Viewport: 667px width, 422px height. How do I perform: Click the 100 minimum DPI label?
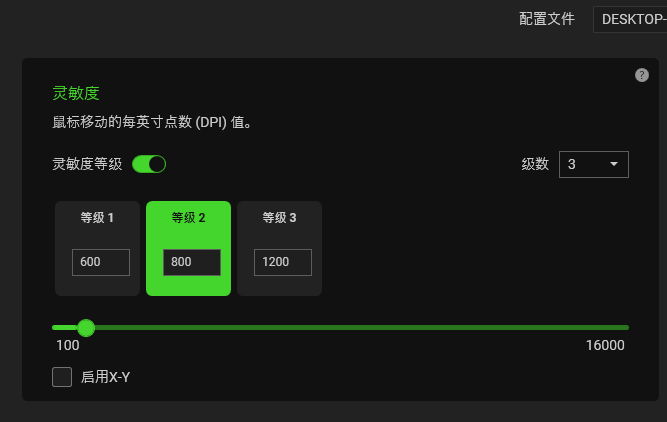[x=68, y=345]
